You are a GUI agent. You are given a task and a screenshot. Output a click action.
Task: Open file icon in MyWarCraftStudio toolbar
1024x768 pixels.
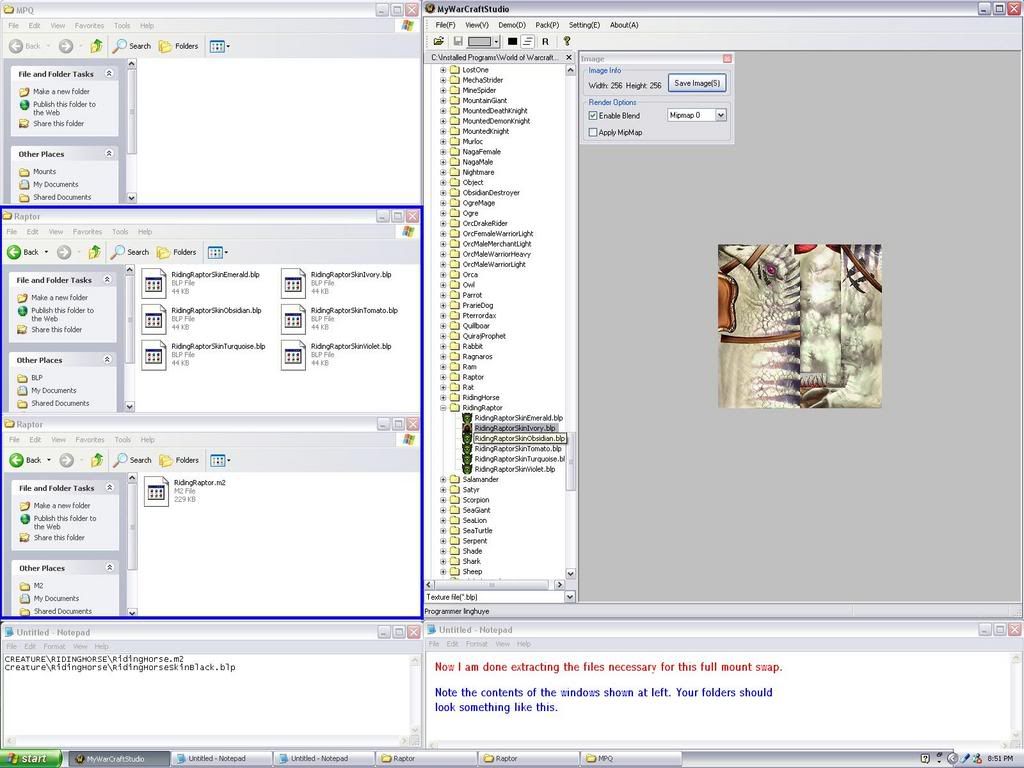click(439, 41)
